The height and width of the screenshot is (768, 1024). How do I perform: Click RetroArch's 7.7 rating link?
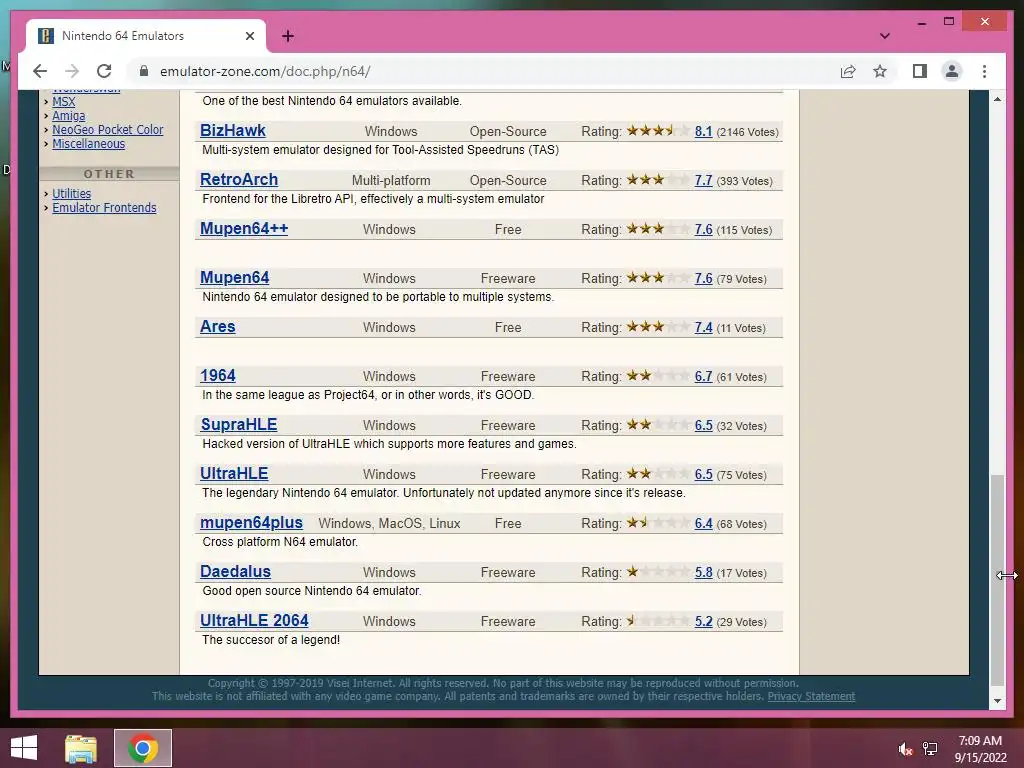pyautogui.click(x=703, y=180)
